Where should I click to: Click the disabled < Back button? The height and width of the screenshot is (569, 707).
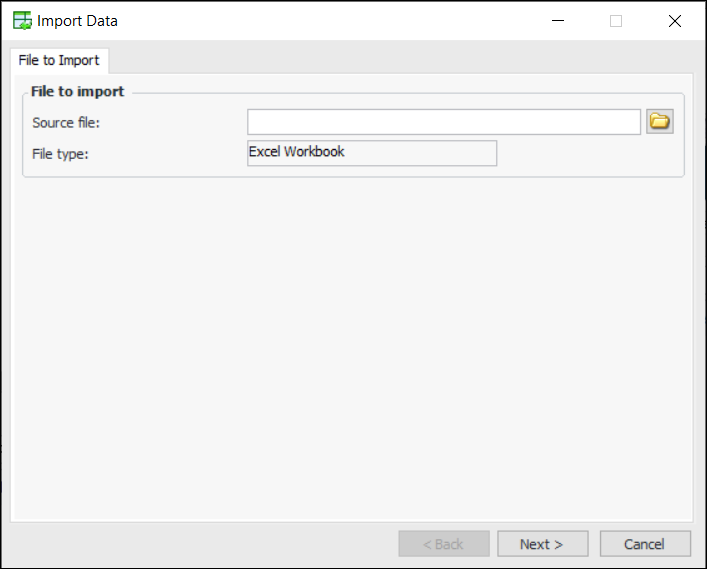click(x=444, y=544)
